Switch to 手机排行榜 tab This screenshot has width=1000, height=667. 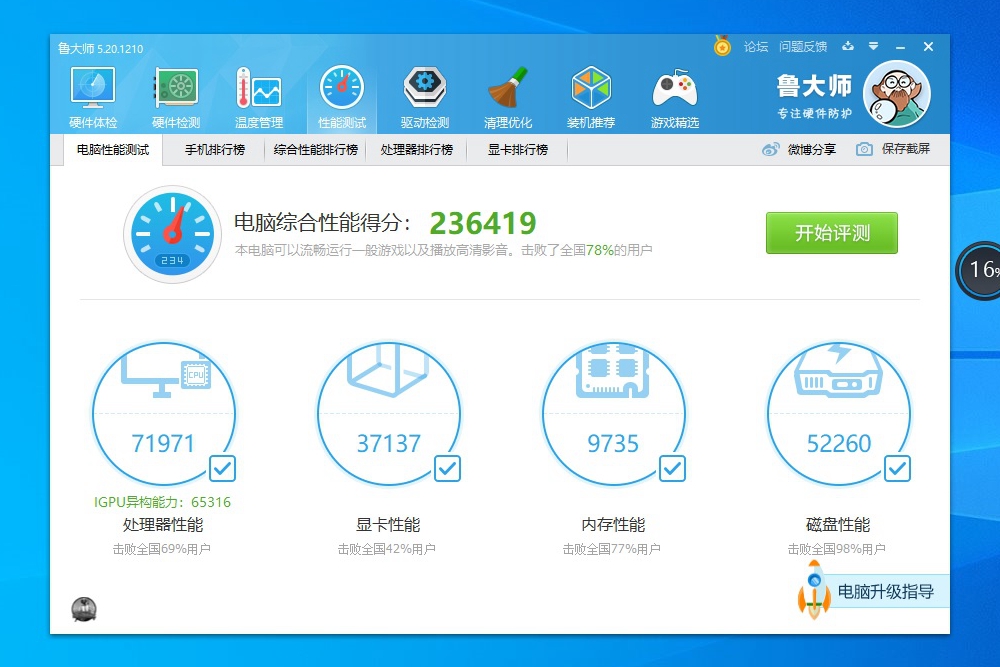[215, 150]
